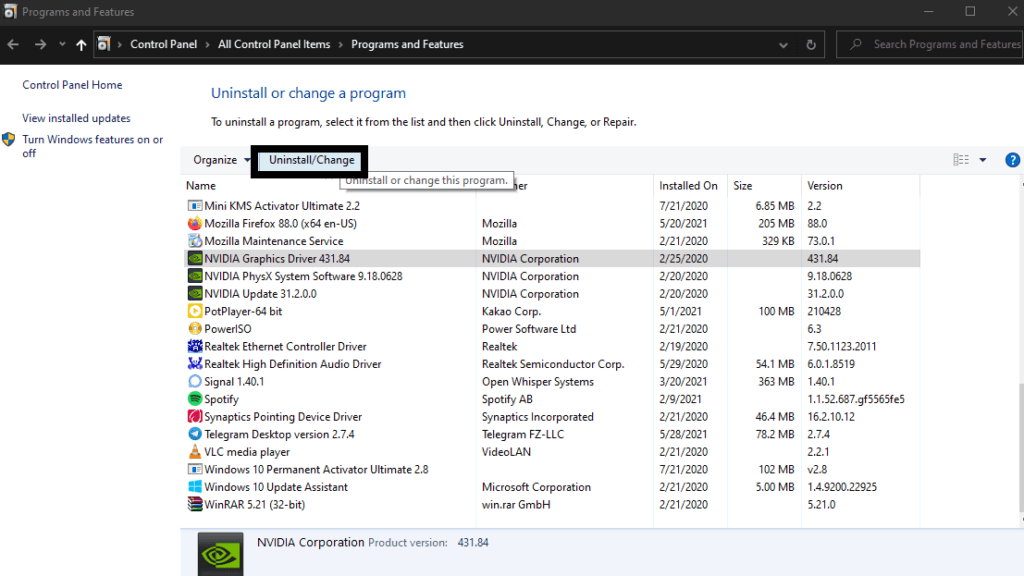Click the search magnifier icon

(856, 44)
